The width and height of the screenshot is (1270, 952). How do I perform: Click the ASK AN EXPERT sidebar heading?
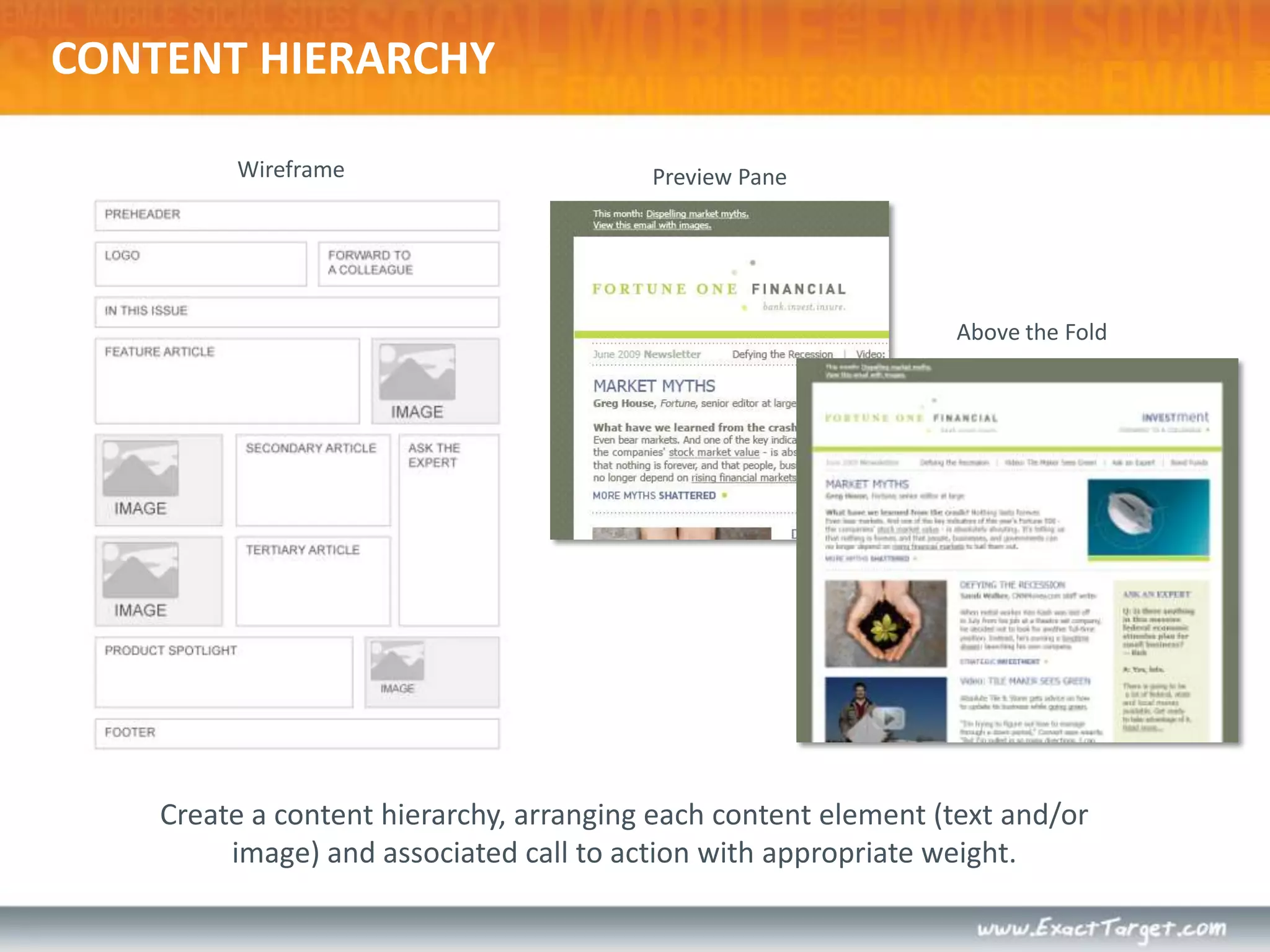click(1157, 594)
